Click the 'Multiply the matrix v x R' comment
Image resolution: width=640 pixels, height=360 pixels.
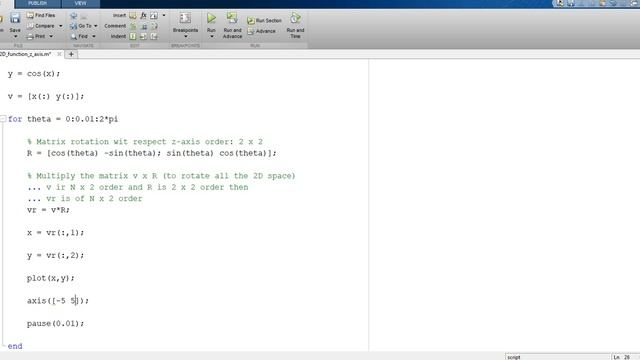tap(161, 176)
